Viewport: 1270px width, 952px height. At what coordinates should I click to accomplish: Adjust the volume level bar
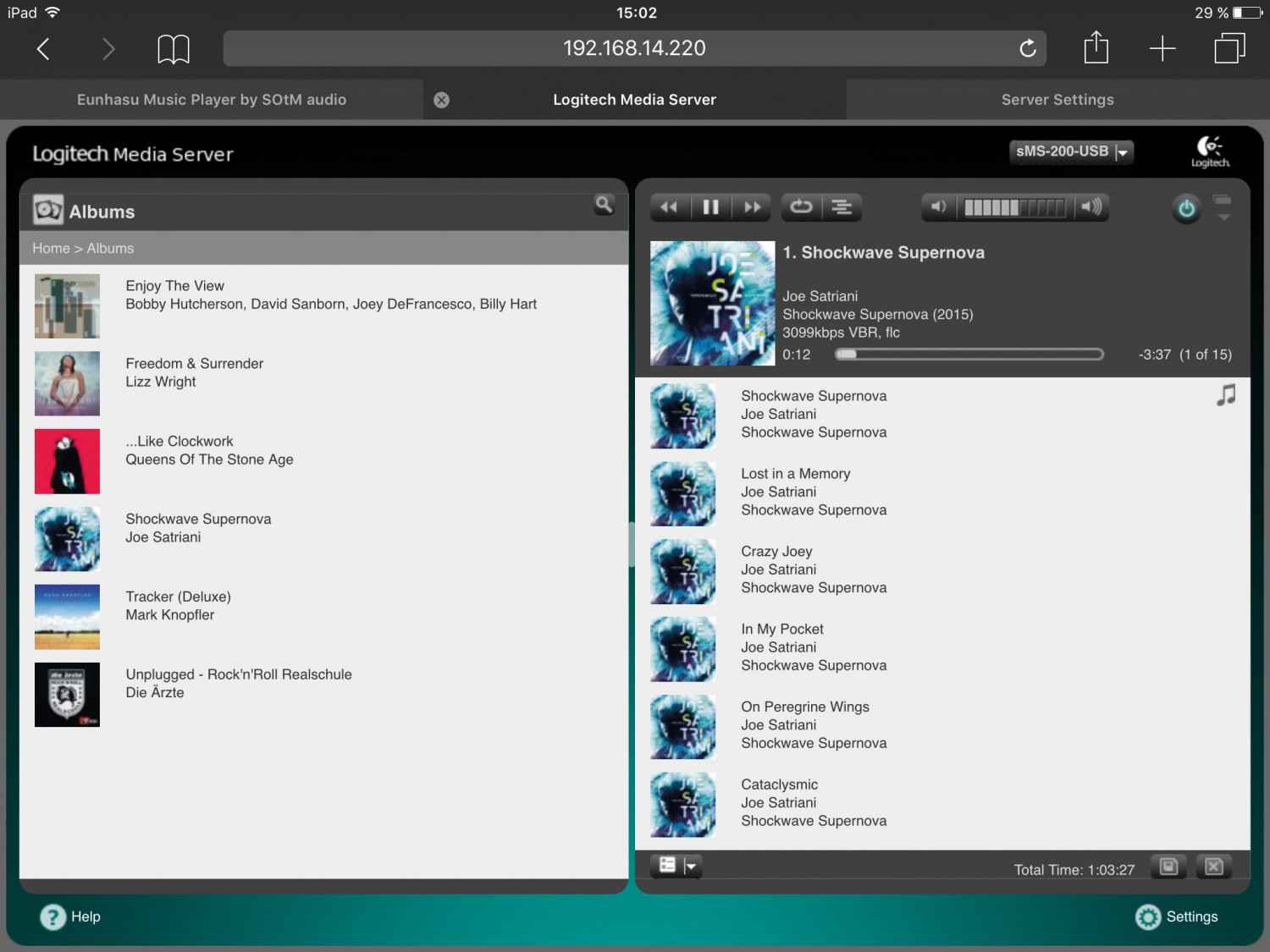pyautogui.click(x=1014, y=207)
